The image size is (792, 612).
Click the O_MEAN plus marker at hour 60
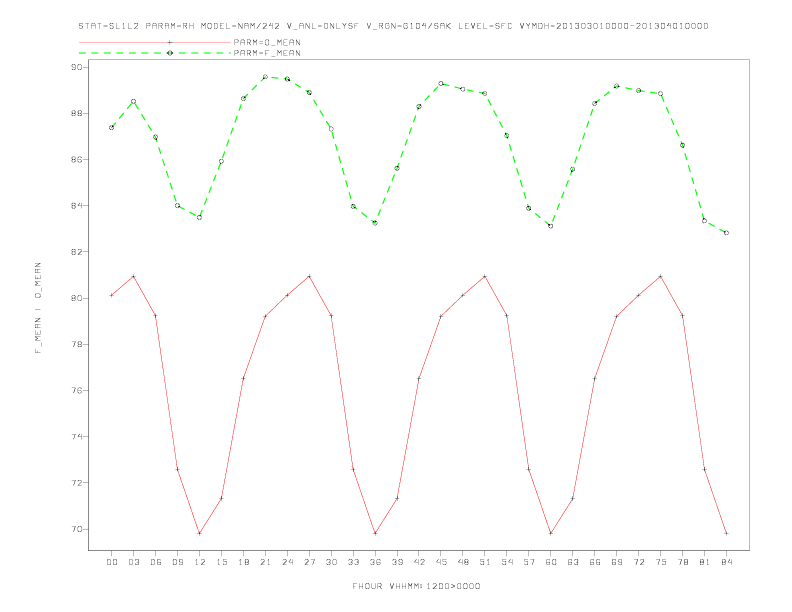[x=551, y=533]
